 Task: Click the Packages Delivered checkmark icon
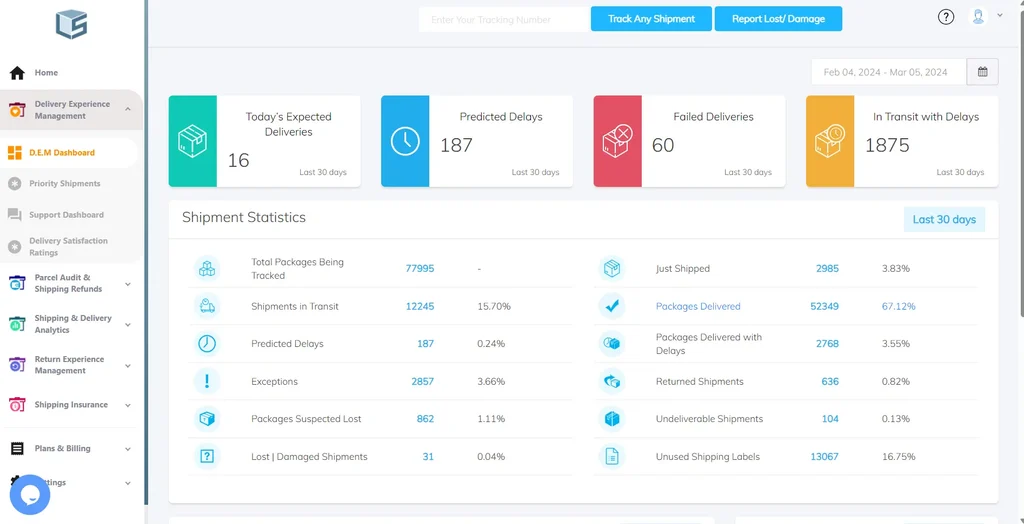click(x=612, y=306)
